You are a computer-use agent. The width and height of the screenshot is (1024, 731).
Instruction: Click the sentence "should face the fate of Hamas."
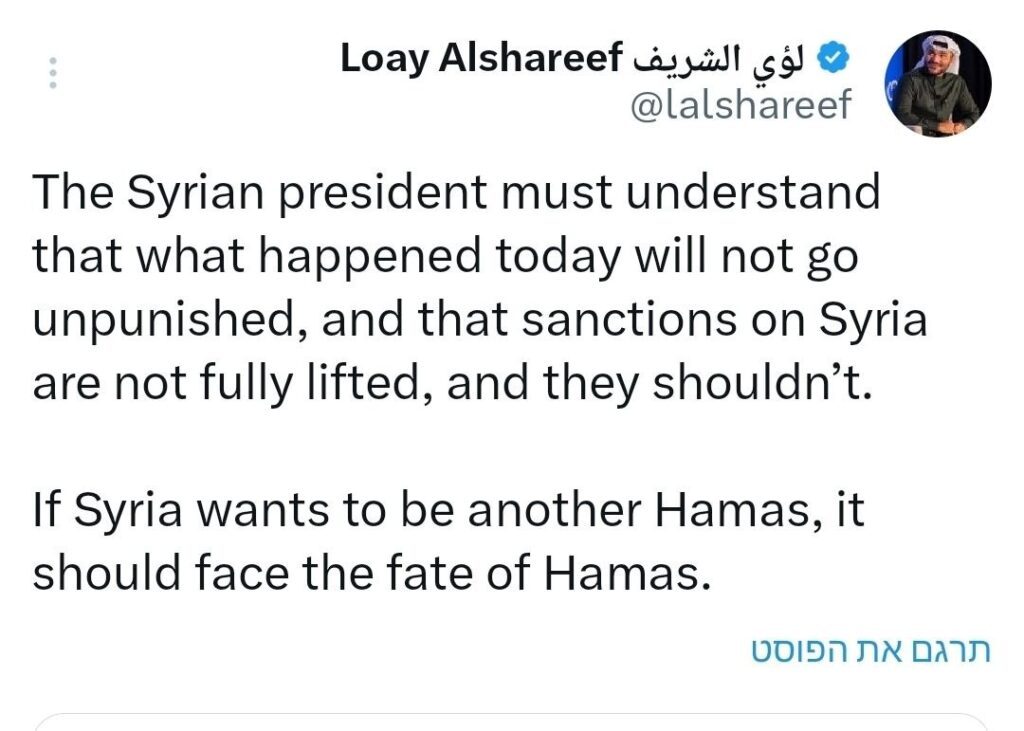tap(371, 574)
